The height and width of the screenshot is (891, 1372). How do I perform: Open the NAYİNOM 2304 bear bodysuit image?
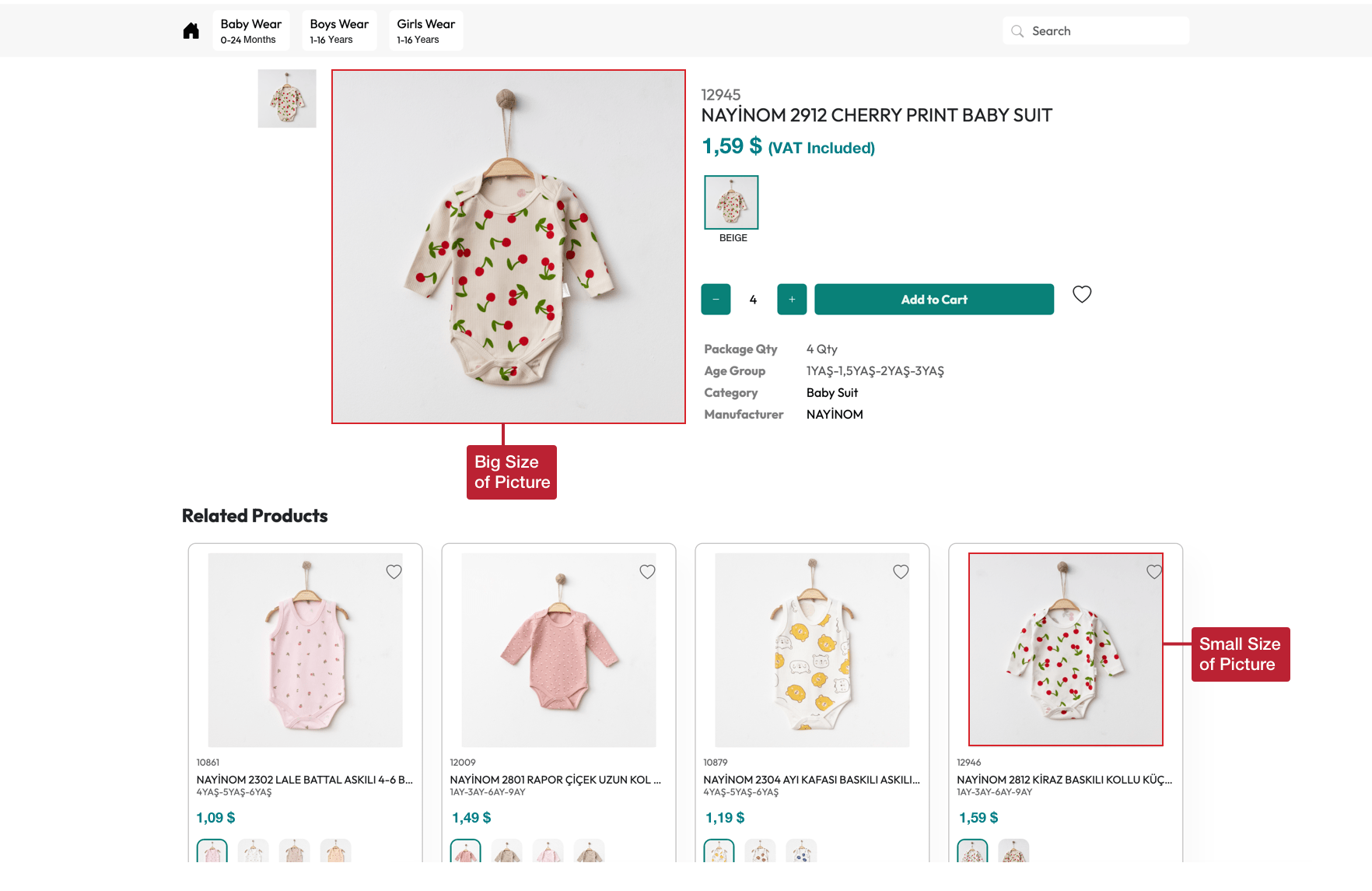click(812, 650)
